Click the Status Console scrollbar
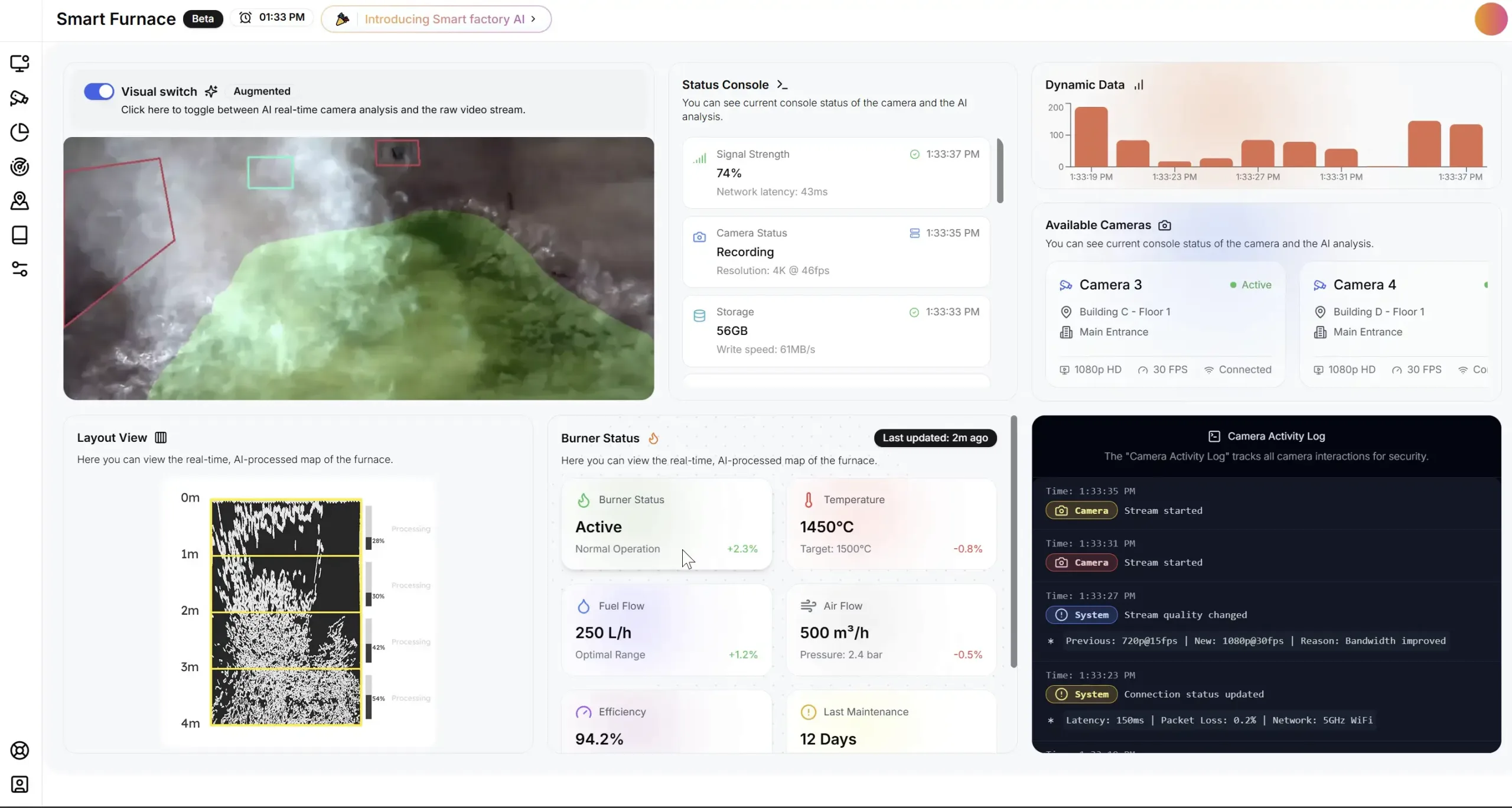Image resolution: width=1512 pixels, height=808 pixels. click(x=1000, y=171)
